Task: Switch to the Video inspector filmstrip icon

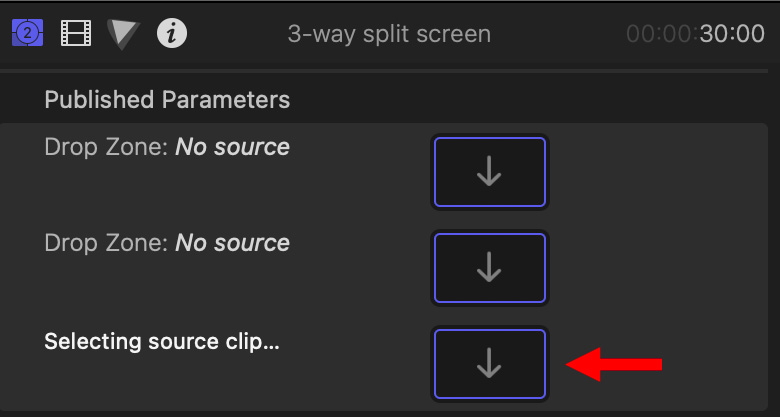Action: tap(76, 33)
